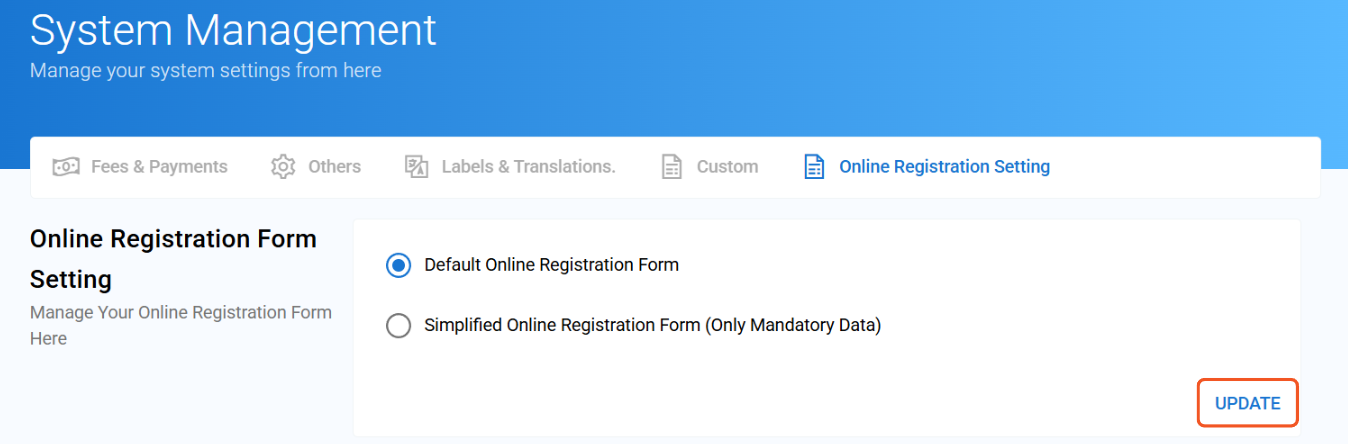Click the banknote icon for Fees & Payments

click(66, 166)
